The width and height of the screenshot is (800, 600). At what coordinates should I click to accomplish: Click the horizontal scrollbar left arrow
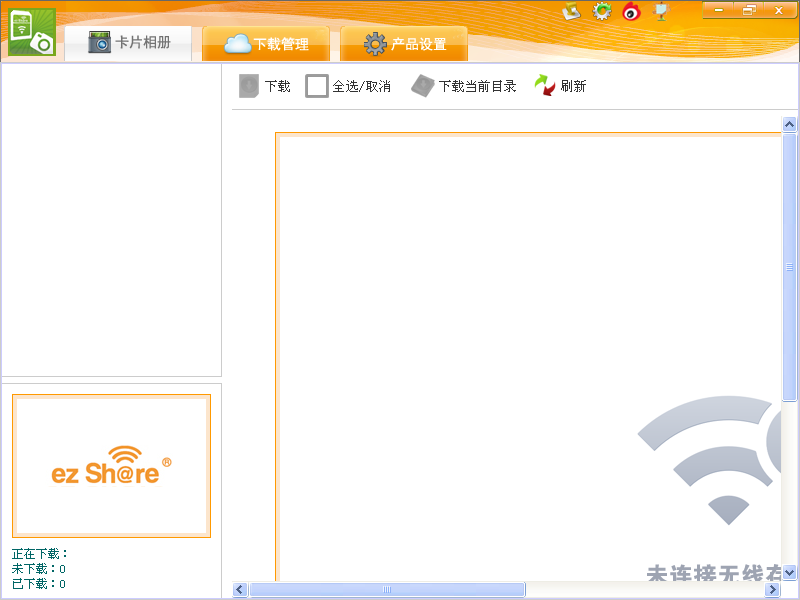[x=240, y=590]
